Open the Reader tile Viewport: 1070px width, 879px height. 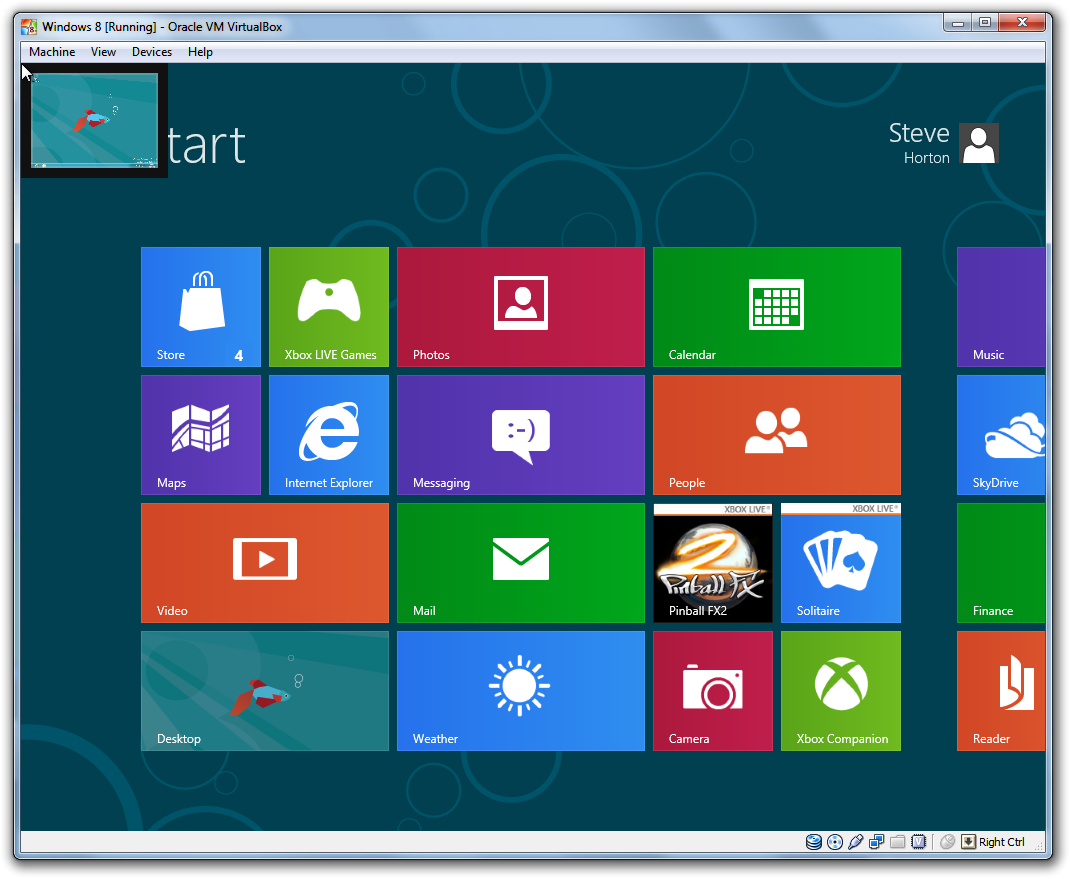1001,691
